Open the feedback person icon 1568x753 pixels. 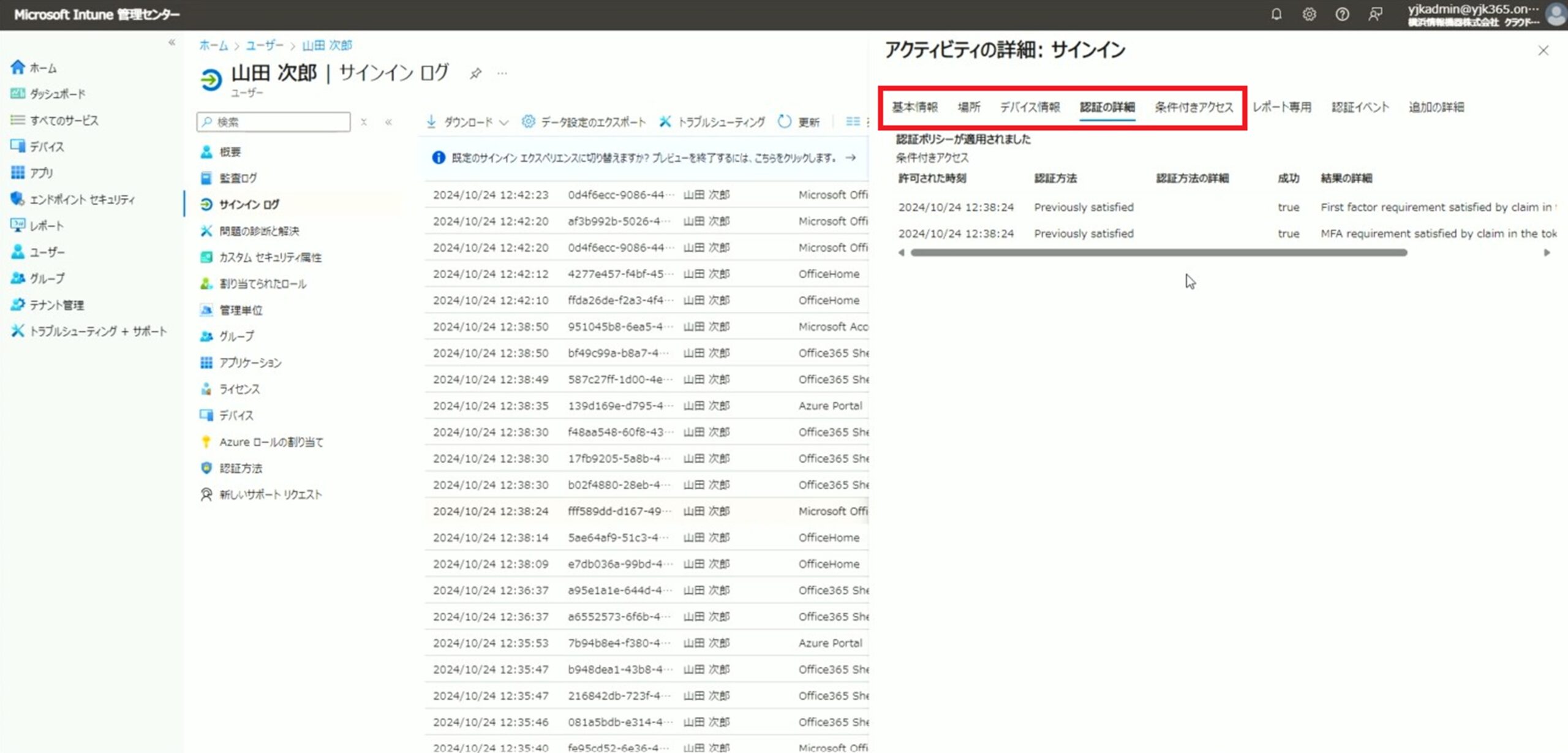(1375, 14)
